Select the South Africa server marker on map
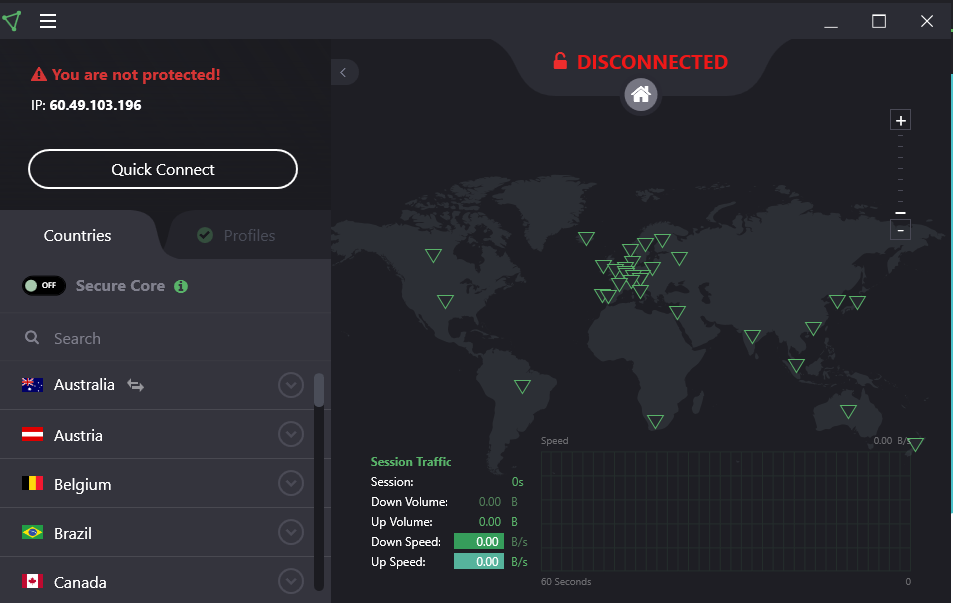Screen dimensions: 953x606 (x=655, y=421)
